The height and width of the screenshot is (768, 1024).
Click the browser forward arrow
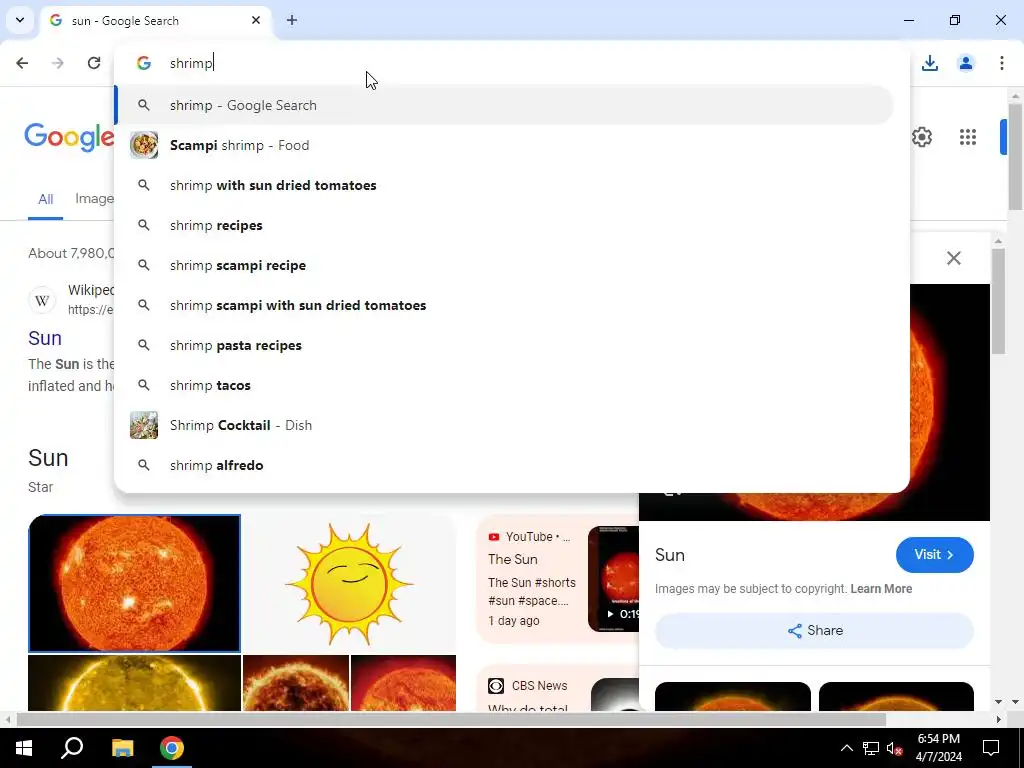click(58, 63)
